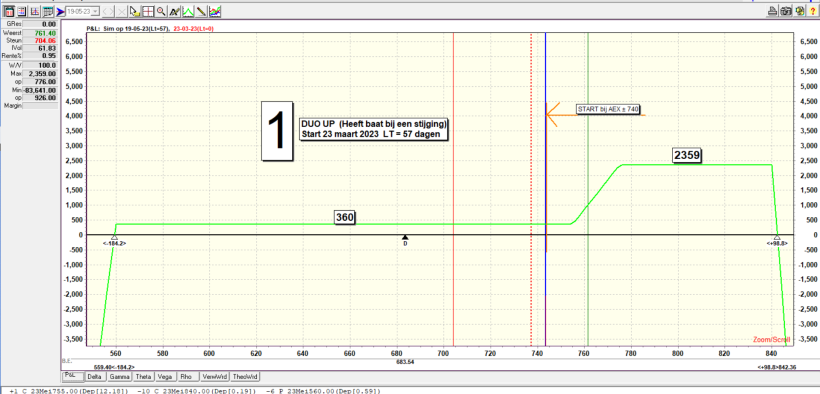Click the multi-colored line chart icon
Viewport: 820px width, 394px height.
pyautogui.click(x=215, y=11)
